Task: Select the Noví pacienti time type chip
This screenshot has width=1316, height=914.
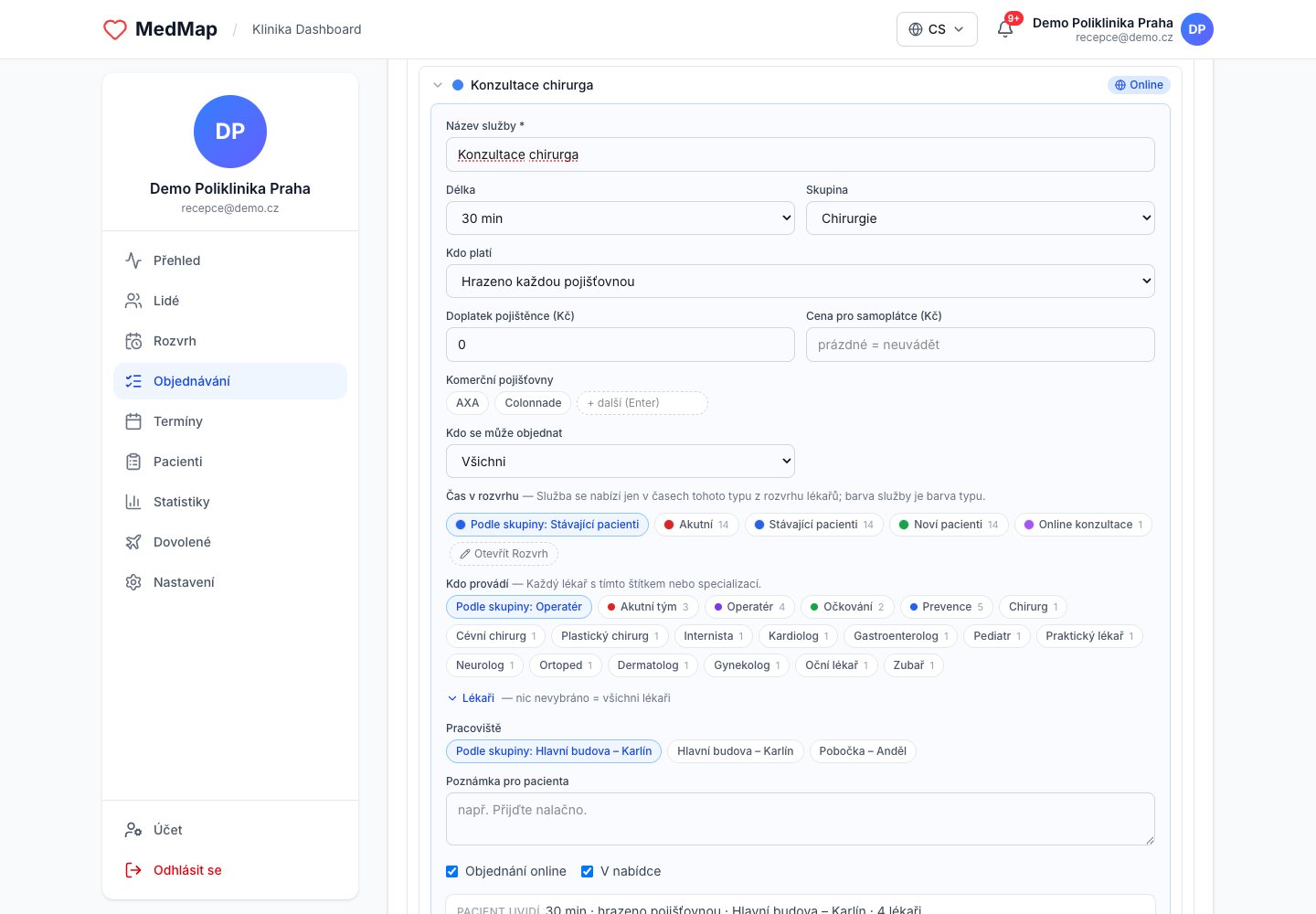Action: 949,525
